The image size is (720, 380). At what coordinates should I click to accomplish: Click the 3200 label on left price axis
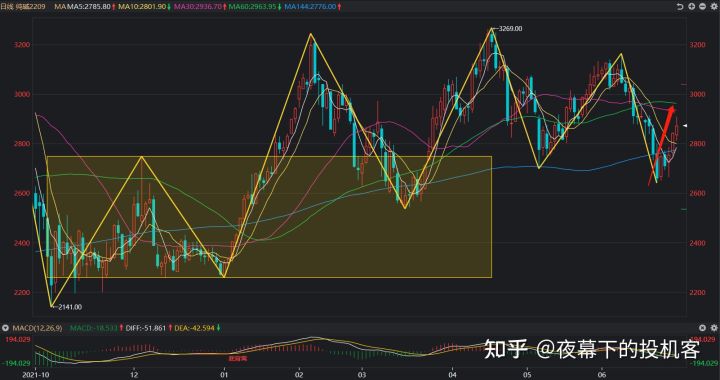(23, 45)
